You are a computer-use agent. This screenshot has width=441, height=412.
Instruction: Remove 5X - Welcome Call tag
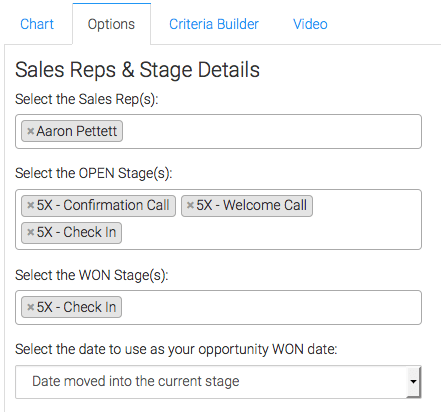[x=190, y=205]
